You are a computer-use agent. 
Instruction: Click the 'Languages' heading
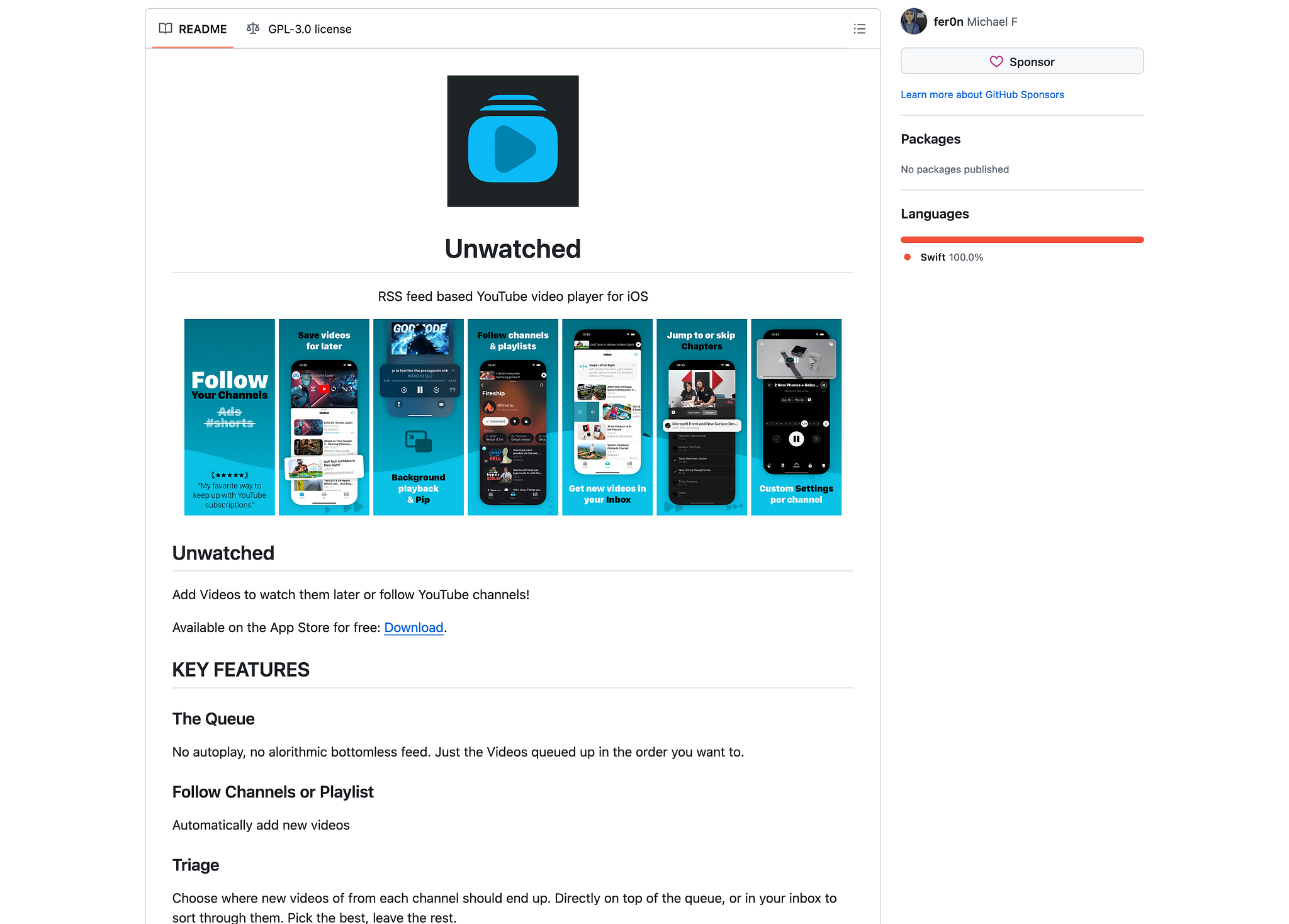tap(935, 214)
